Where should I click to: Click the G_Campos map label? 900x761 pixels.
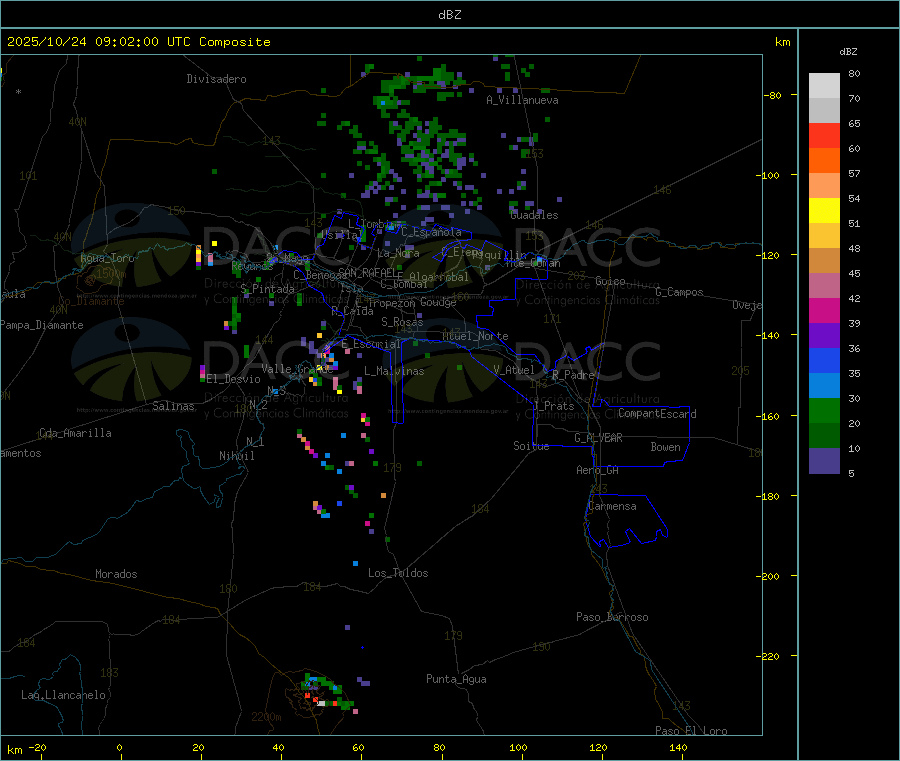(x=680, y=292)
